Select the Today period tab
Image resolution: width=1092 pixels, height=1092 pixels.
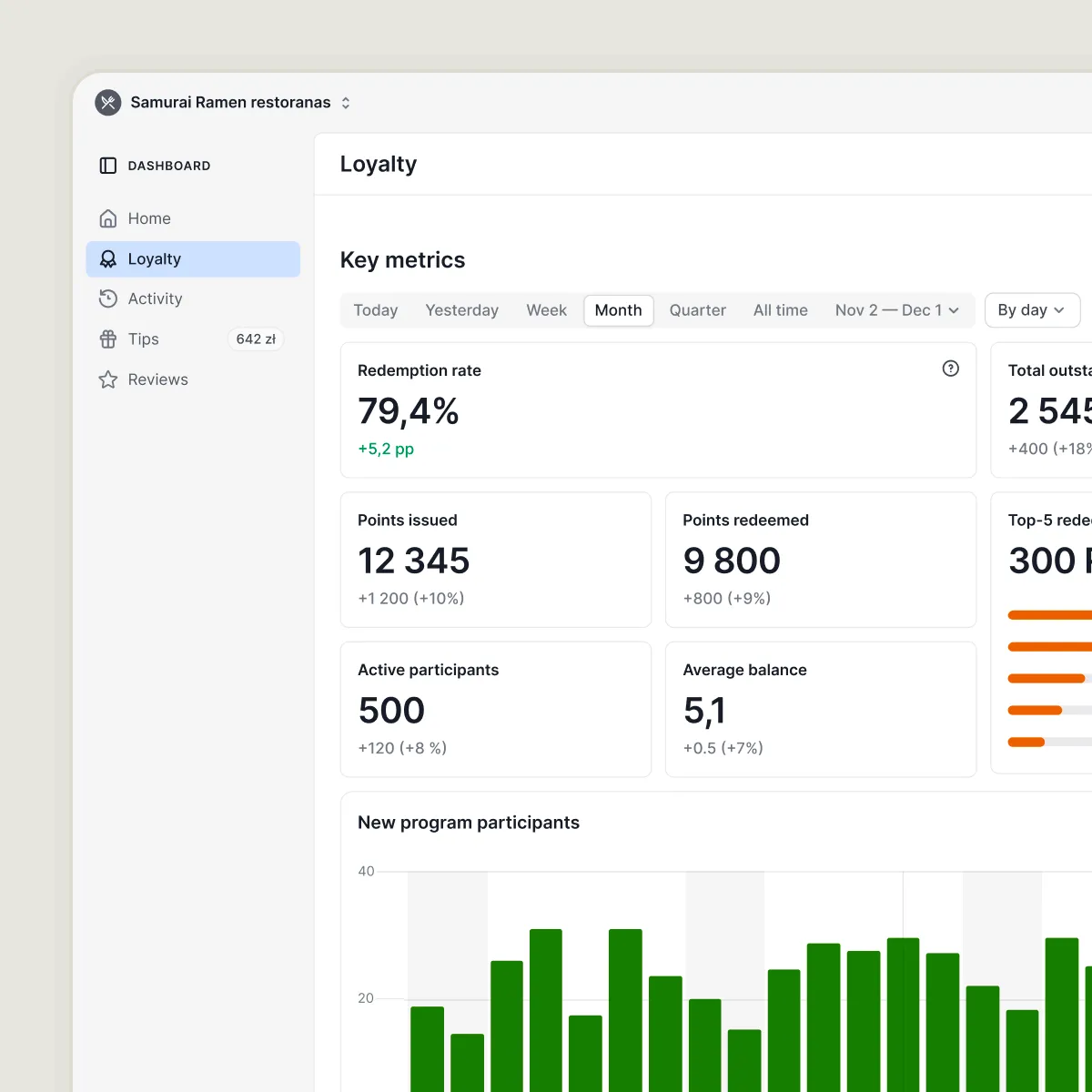coord(376,310)
